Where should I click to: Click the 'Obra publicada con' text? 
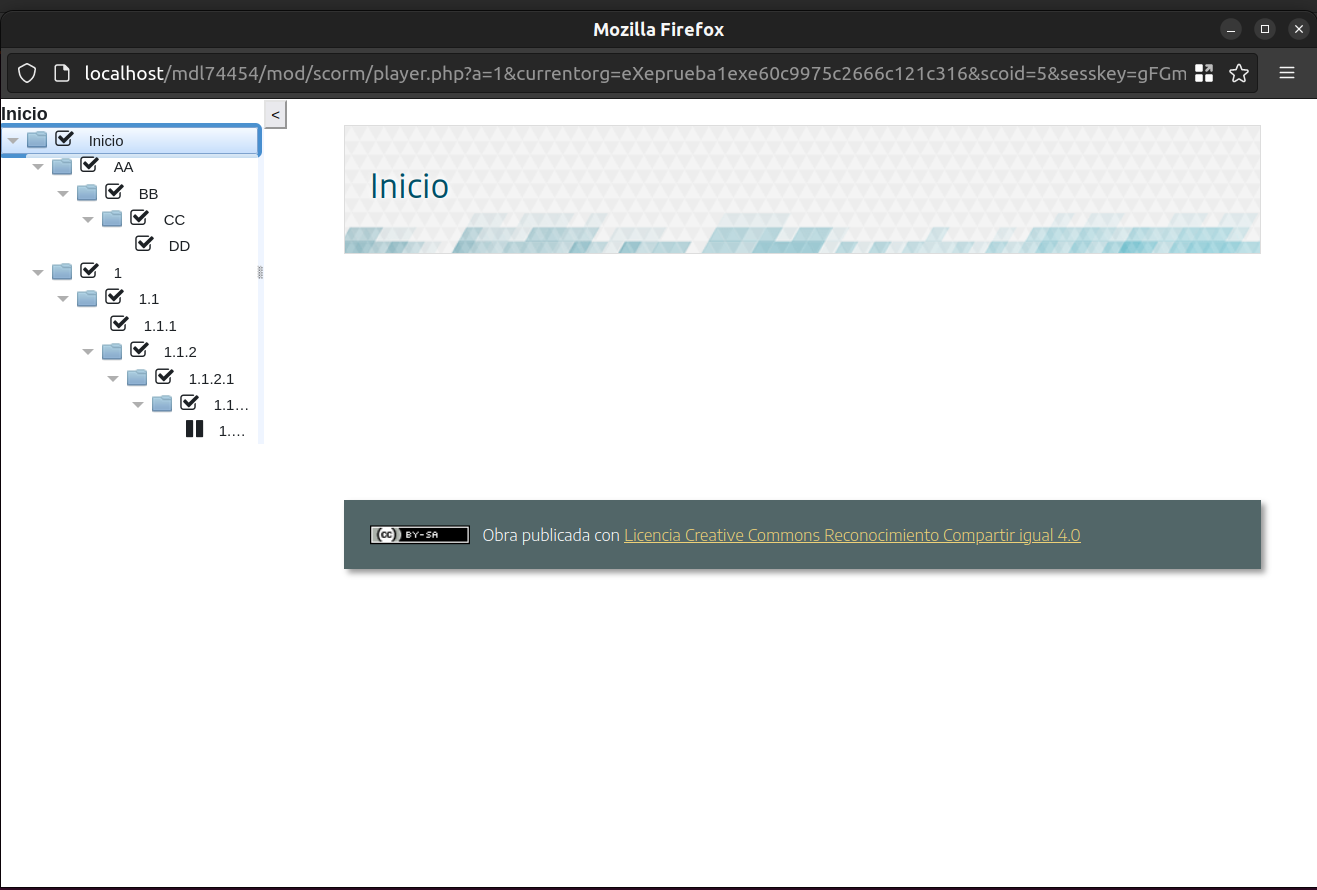pos(551,535)
